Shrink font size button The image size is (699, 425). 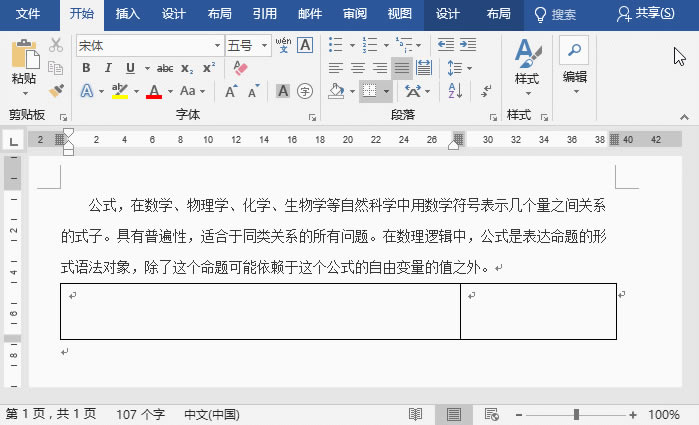pyautogui.click(x=253, y=91)
